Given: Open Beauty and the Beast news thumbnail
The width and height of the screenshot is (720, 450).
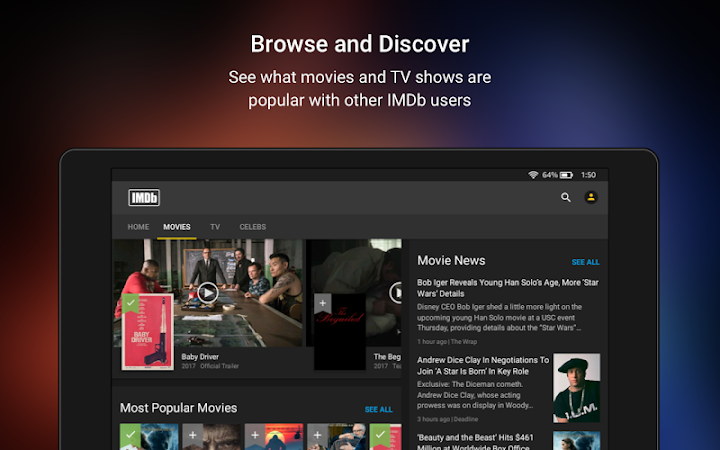Looking at the screenshot, I should pos(576,441).
